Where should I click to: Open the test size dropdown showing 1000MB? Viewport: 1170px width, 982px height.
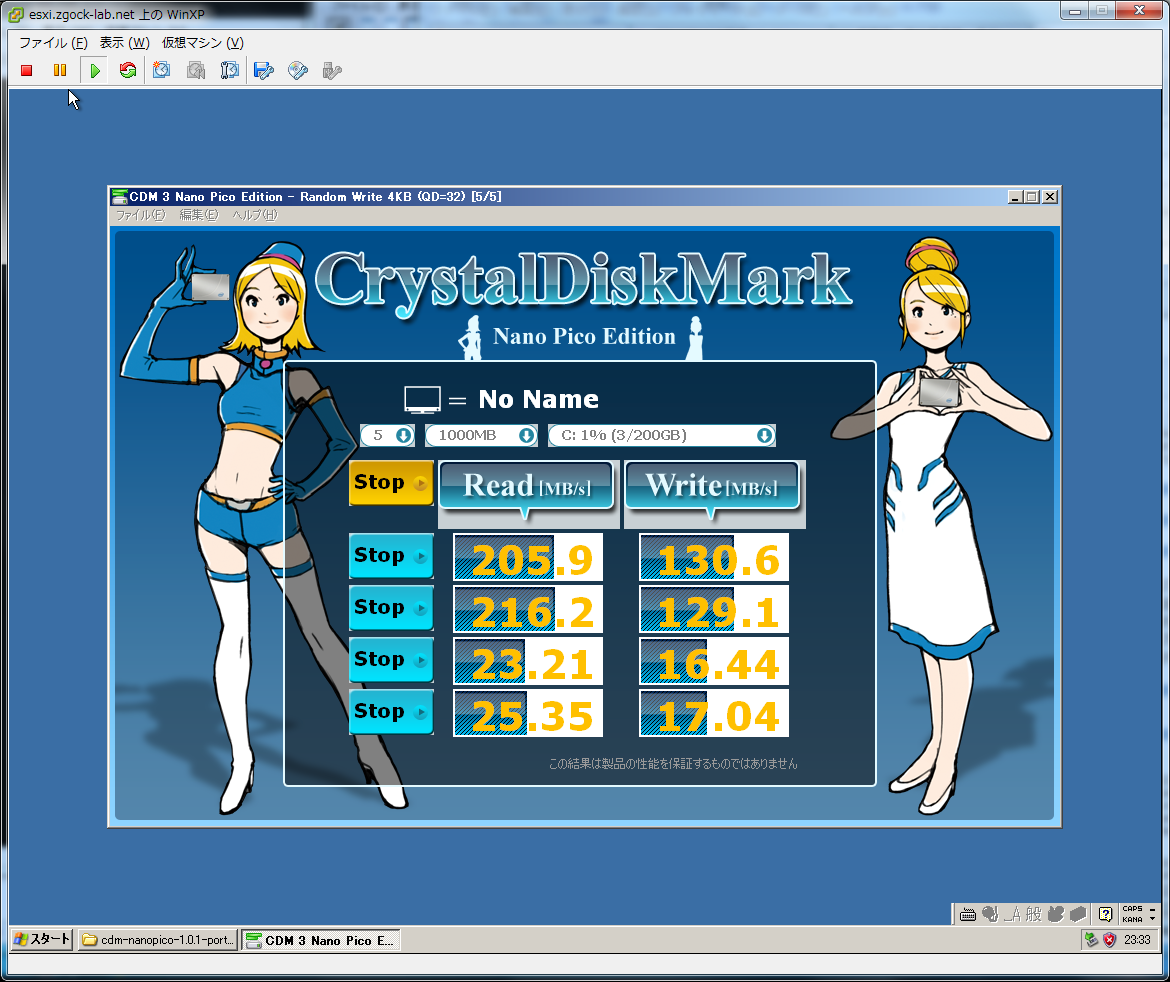481,435
